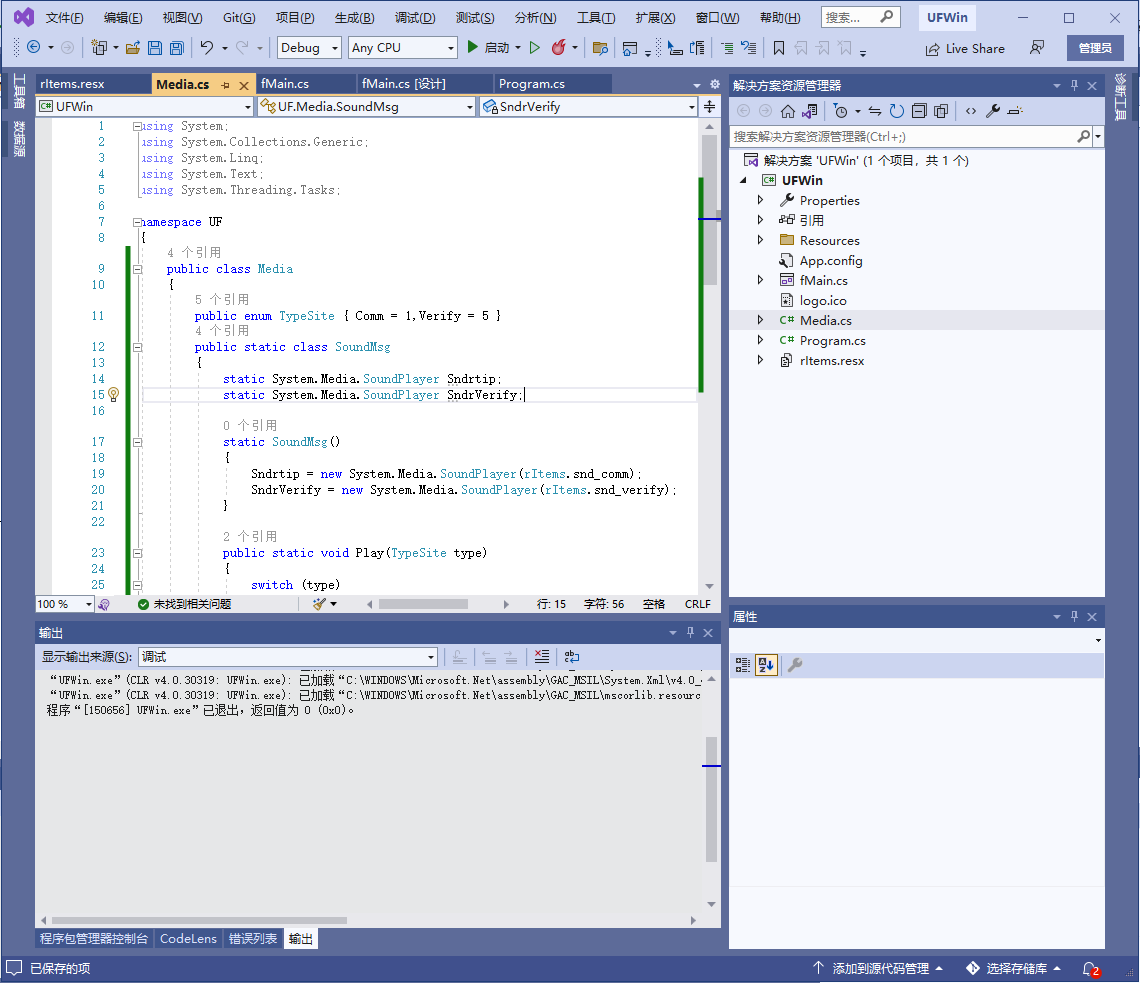The height and width of the screenshot is (983, 1140).
Task: Open the 调试(D) menu
Action: pyautogui.click(x=414, y=17)
